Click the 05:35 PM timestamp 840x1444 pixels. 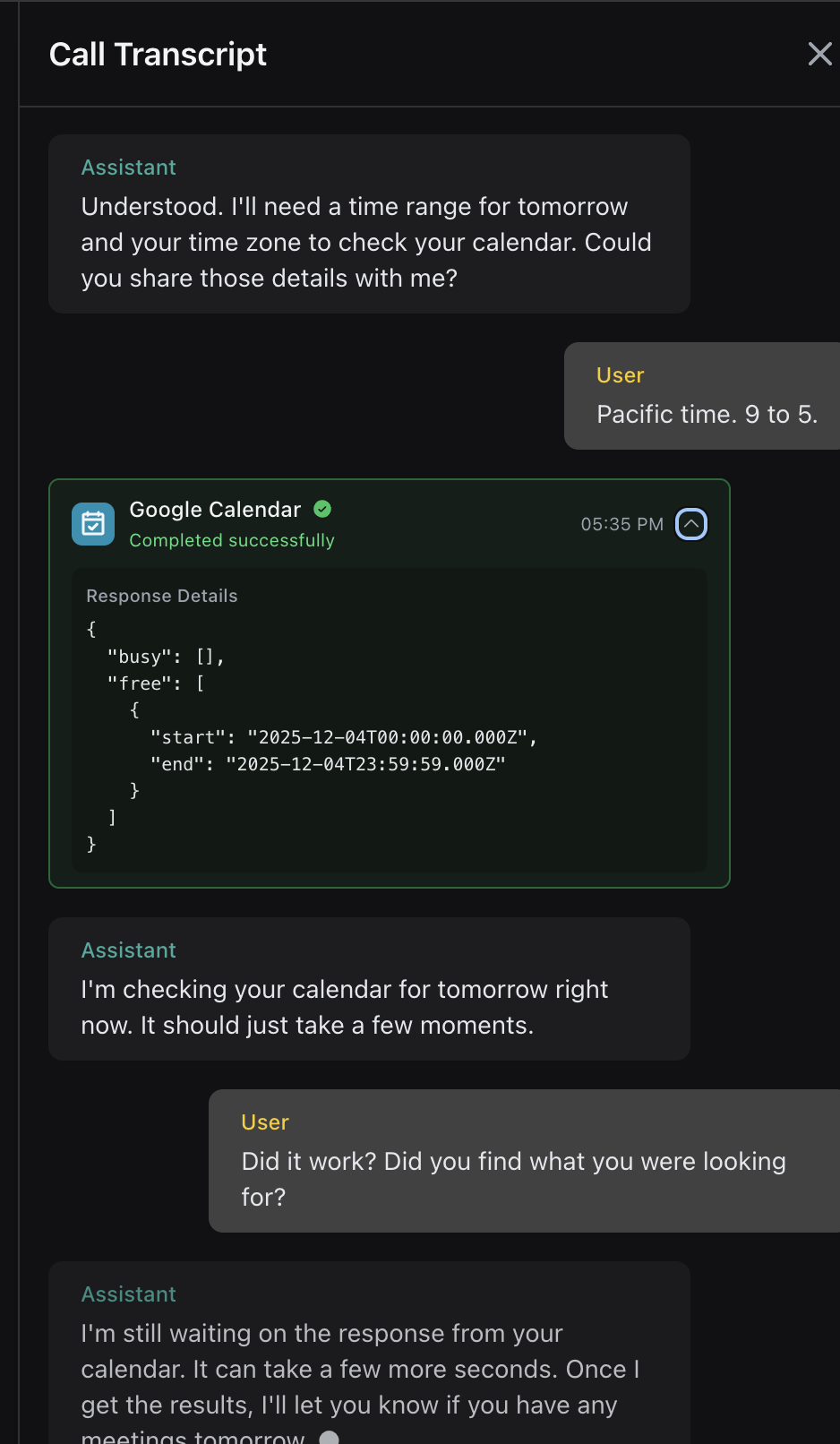tap(621, 524)
